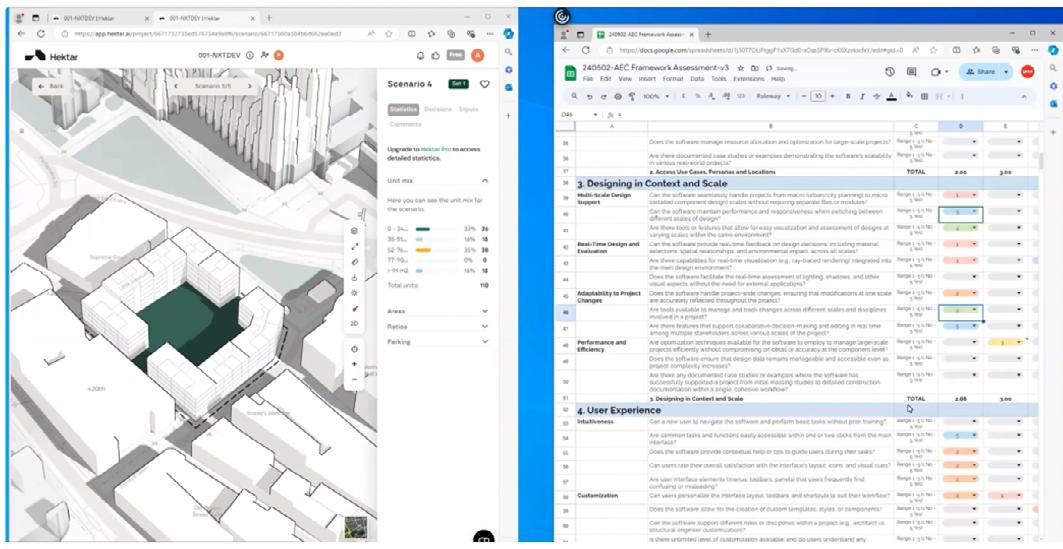Toggle italic in Sheets toolbar
Screen dimensions: 1063x549
[x=863, y=97]
